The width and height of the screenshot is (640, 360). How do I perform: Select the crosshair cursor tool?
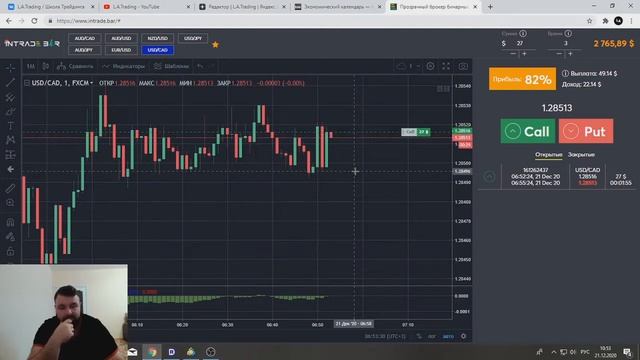pos(10,67)
